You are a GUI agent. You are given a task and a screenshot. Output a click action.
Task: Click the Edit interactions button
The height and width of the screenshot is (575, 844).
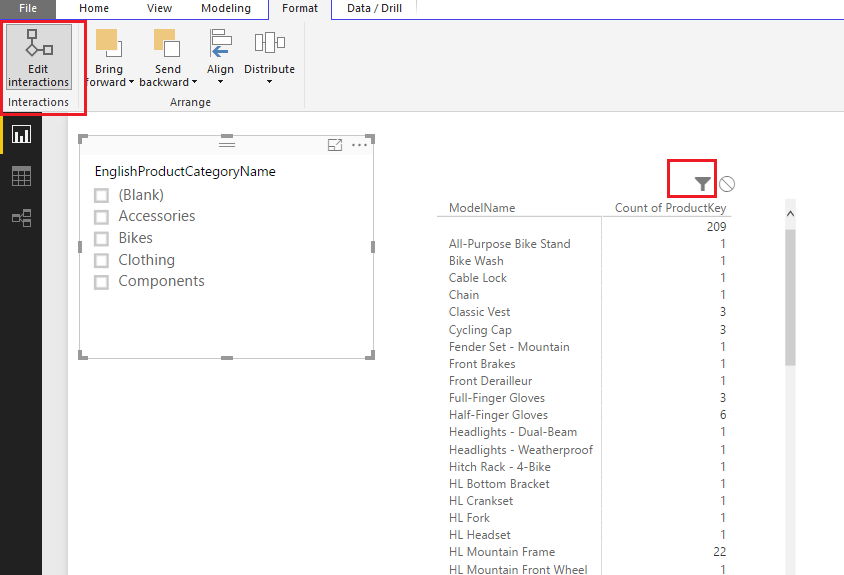tap(38, 57)
